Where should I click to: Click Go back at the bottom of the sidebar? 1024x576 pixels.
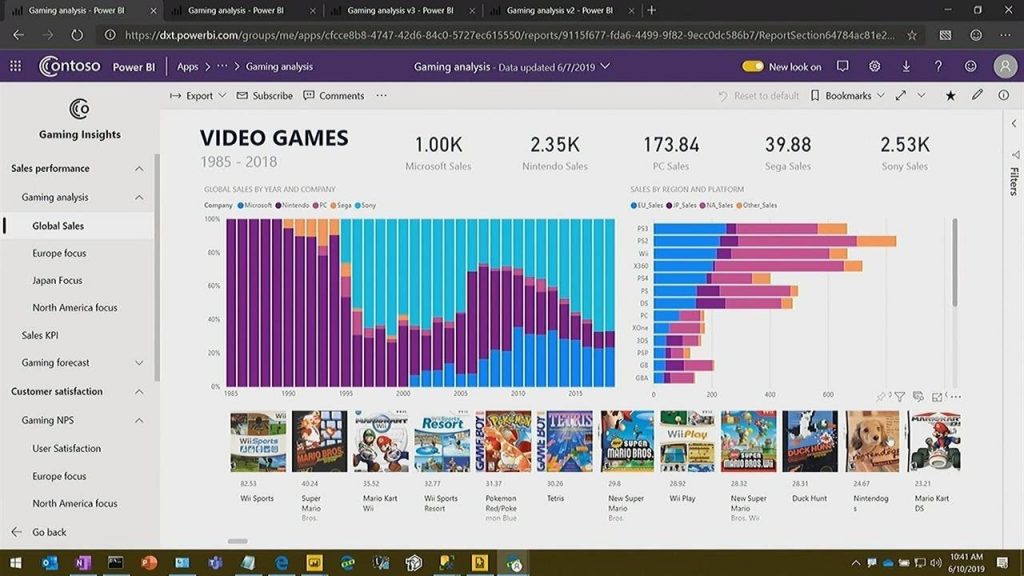click(50, 532)
